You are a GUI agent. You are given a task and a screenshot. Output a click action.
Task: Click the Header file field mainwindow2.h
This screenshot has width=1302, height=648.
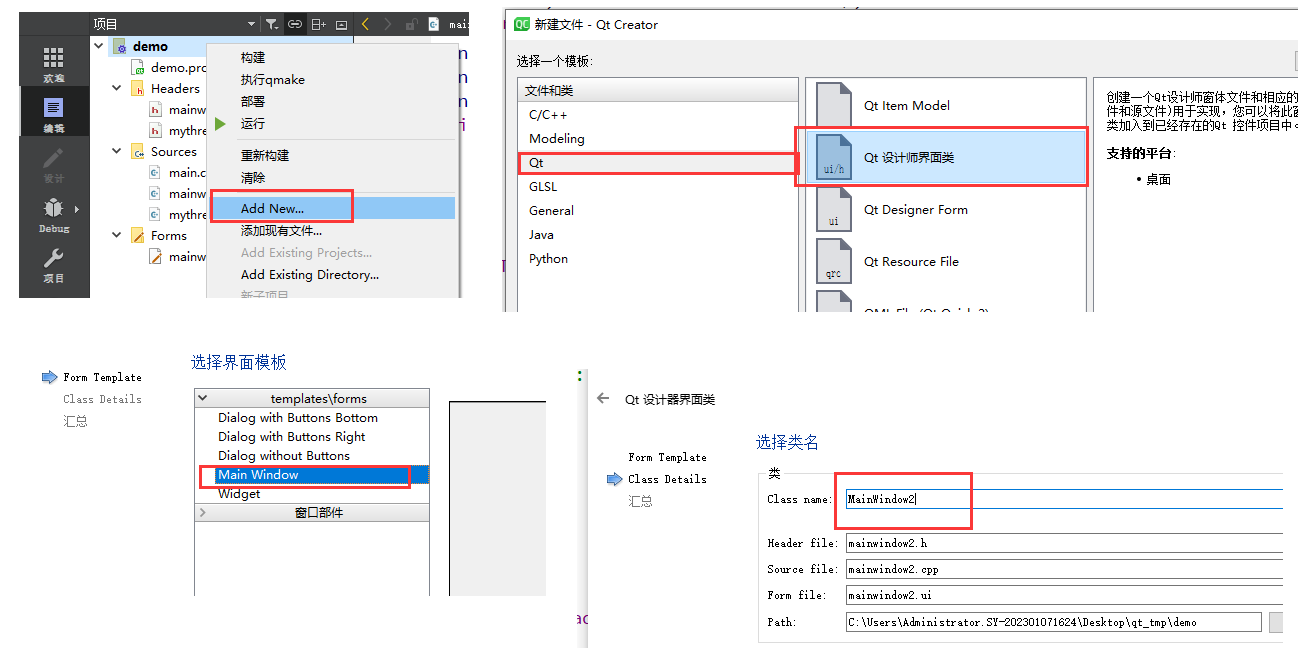coord(1063,544)
